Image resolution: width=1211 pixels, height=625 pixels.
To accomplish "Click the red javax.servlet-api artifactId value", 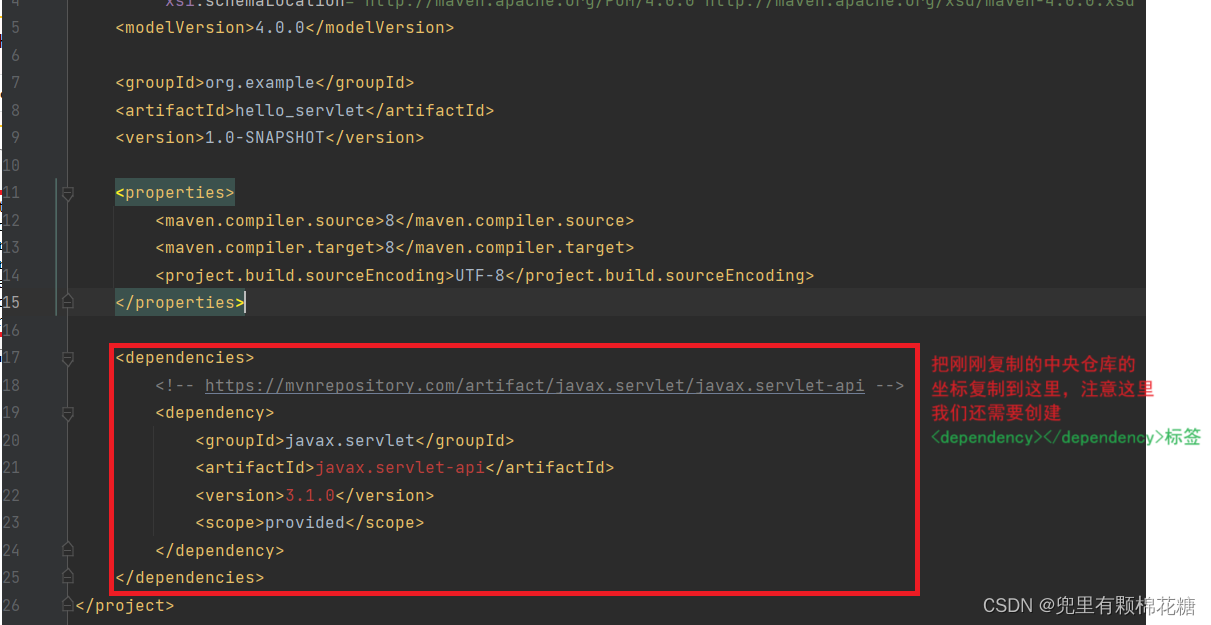I will [399, 468].
